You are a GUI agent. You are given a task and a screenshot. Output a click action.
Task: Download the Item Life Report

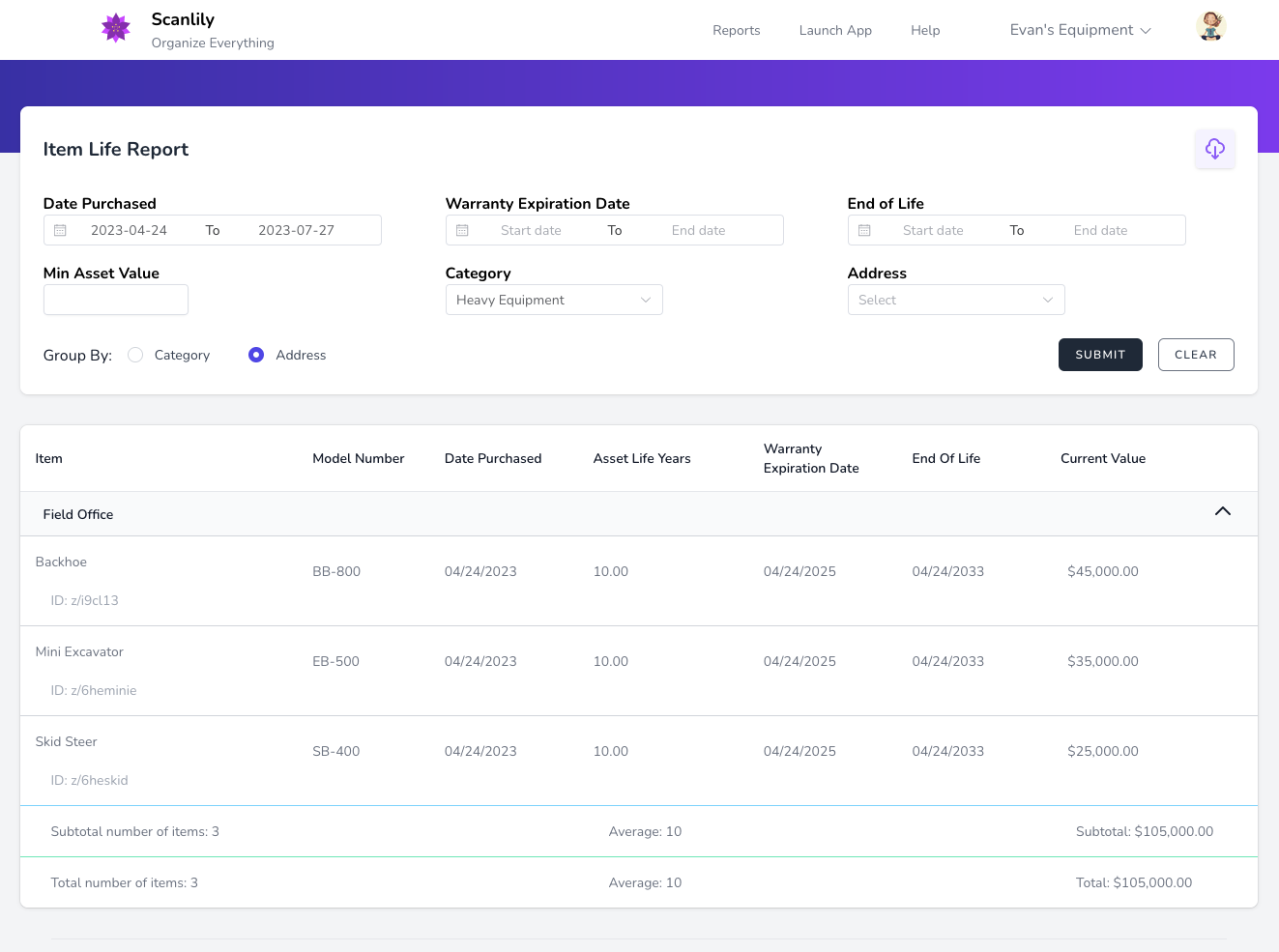(x=1214, y=149)
